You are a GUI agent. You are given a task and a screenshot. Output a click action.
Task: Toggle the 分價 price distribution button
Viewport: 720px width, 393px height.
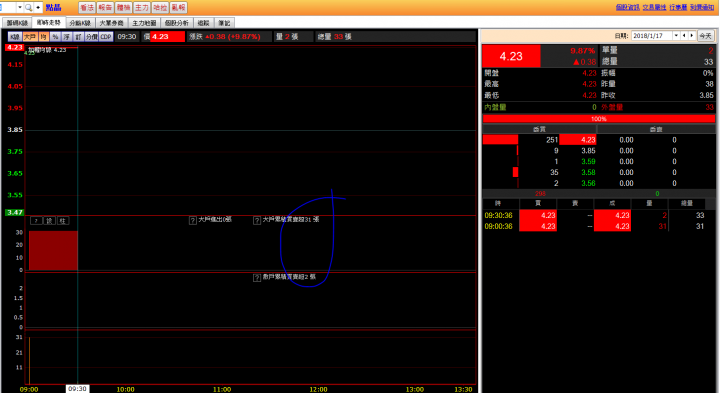92,37
